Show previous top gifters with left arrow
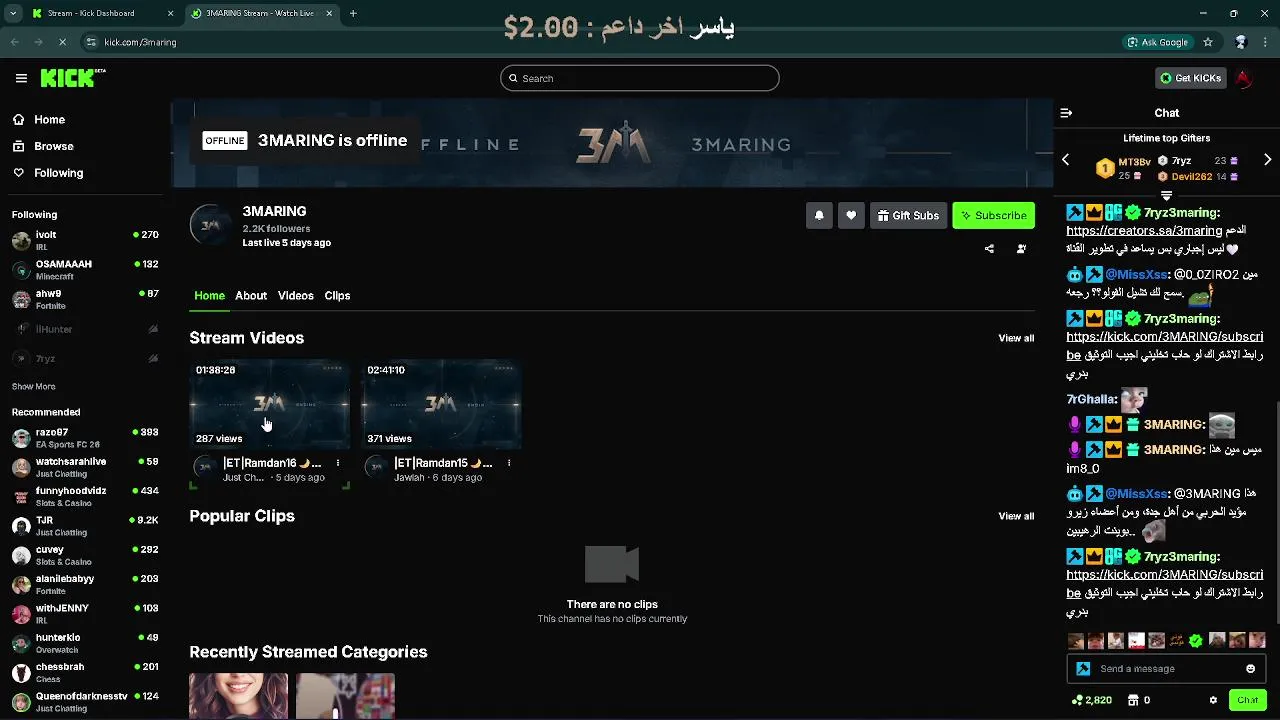Viewport: 1280px width, 720px height. coord(1066,160)
